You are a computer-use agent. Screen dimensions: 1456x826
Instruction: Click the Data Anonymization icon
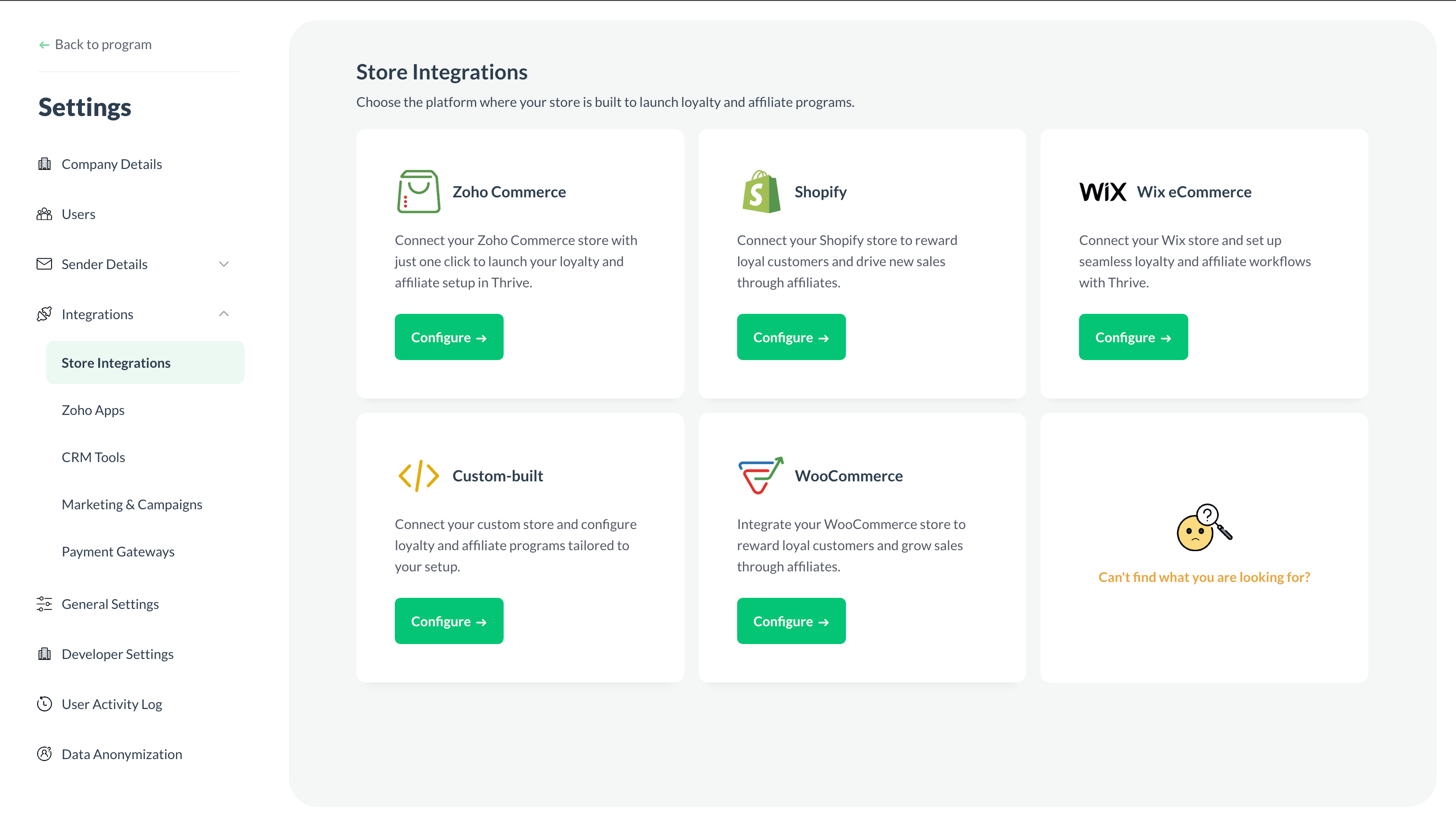click(x=44, y=754)
